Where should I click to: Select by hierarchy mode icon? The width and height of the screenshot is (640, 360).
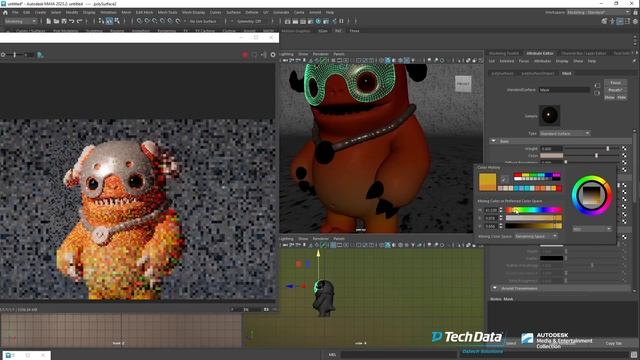pos(101,21)
